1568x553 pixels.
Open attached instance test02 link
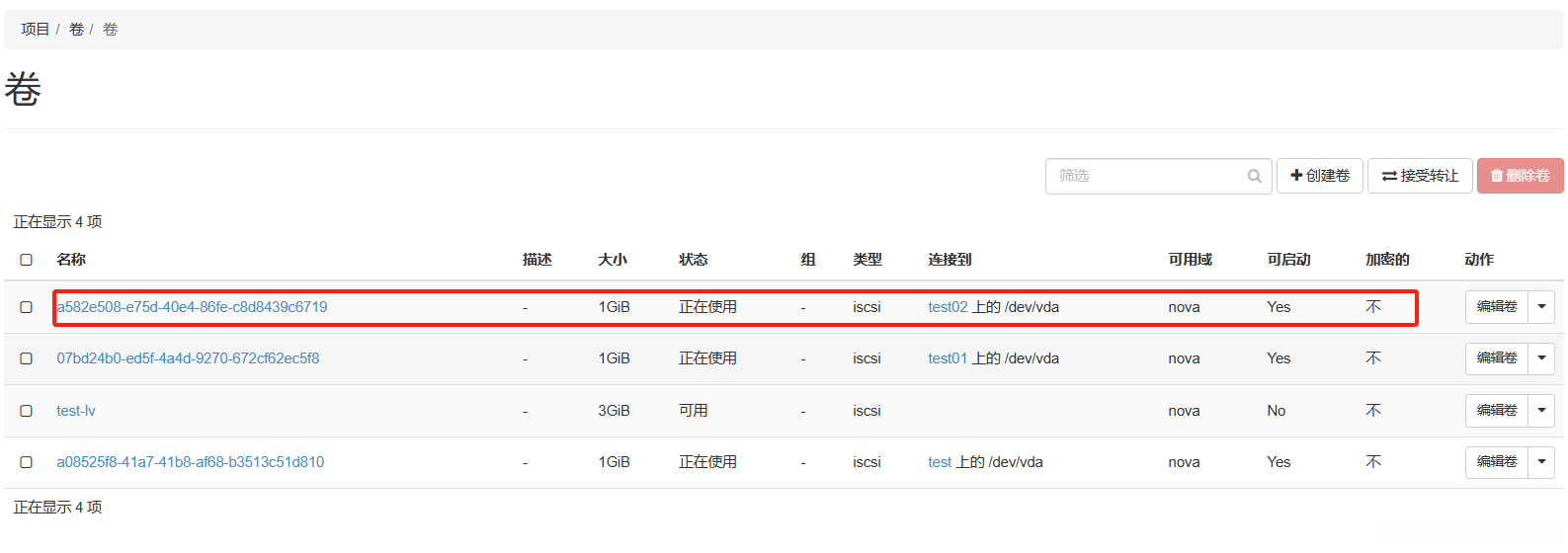pyautogui.click(x=948, y=307)
